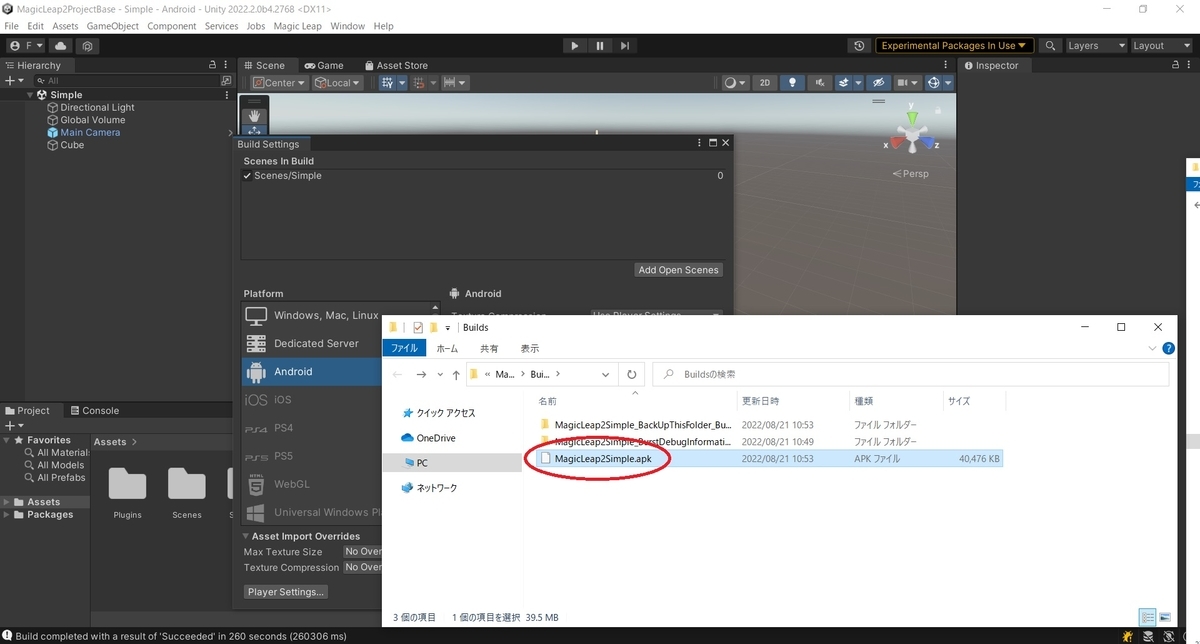Open the Component menu
Image resolution: width=1200 pixels, height=644 pixels.
[x=172, y=26]
